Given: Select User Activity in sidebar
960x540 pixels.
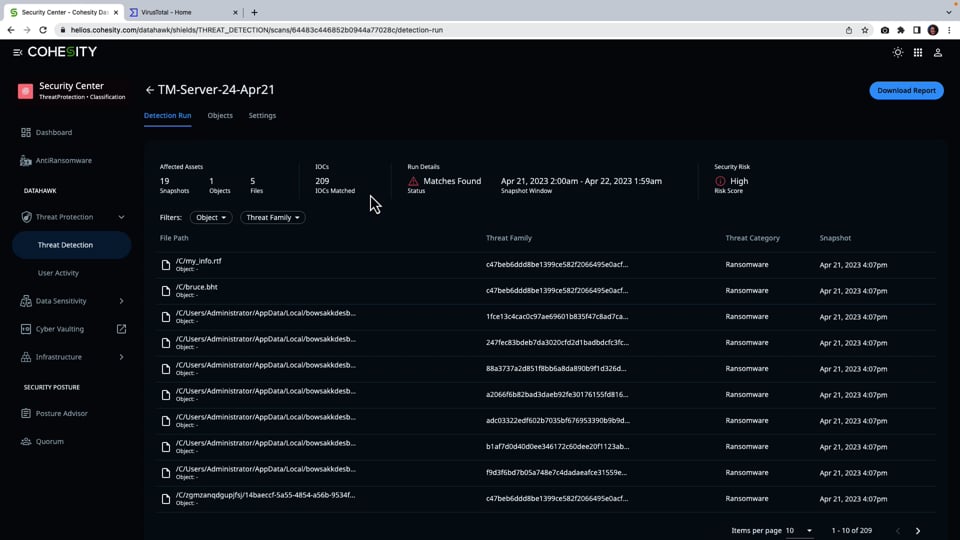Looking at the screenshot, I should pyautogui.click(x=58, y=273).
